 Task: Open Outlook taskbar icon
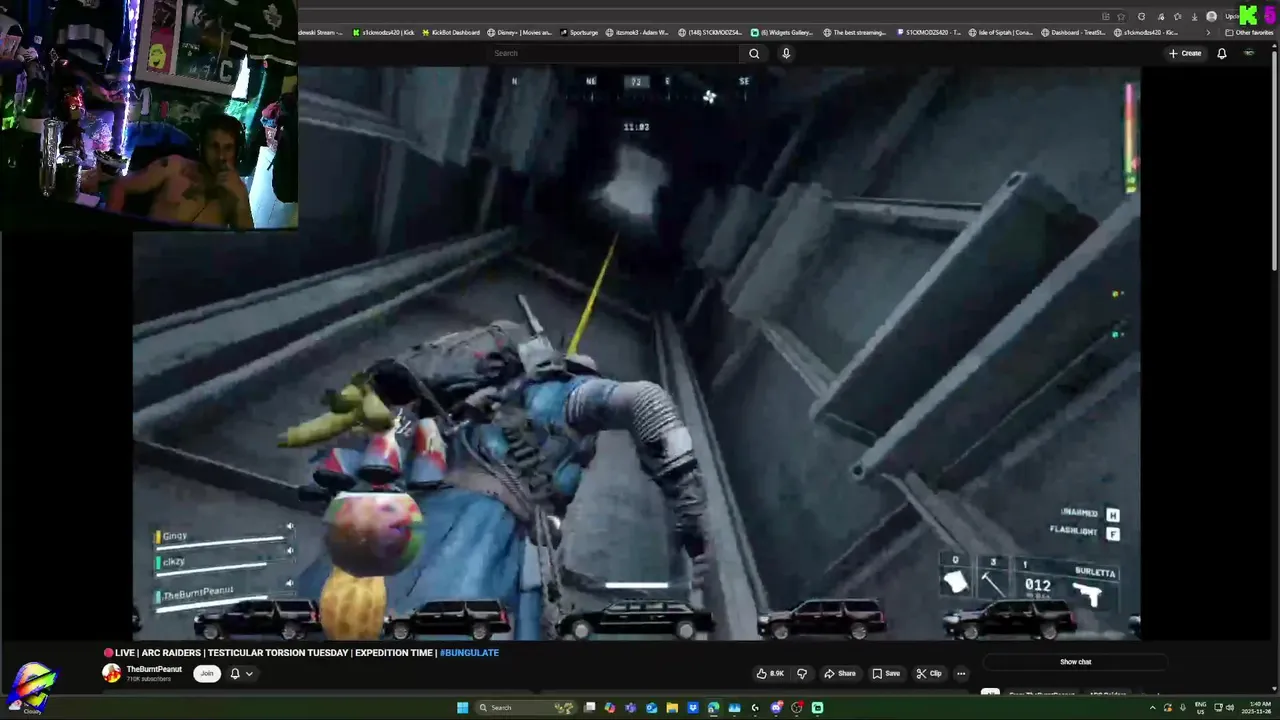click(x=652, y=708)
